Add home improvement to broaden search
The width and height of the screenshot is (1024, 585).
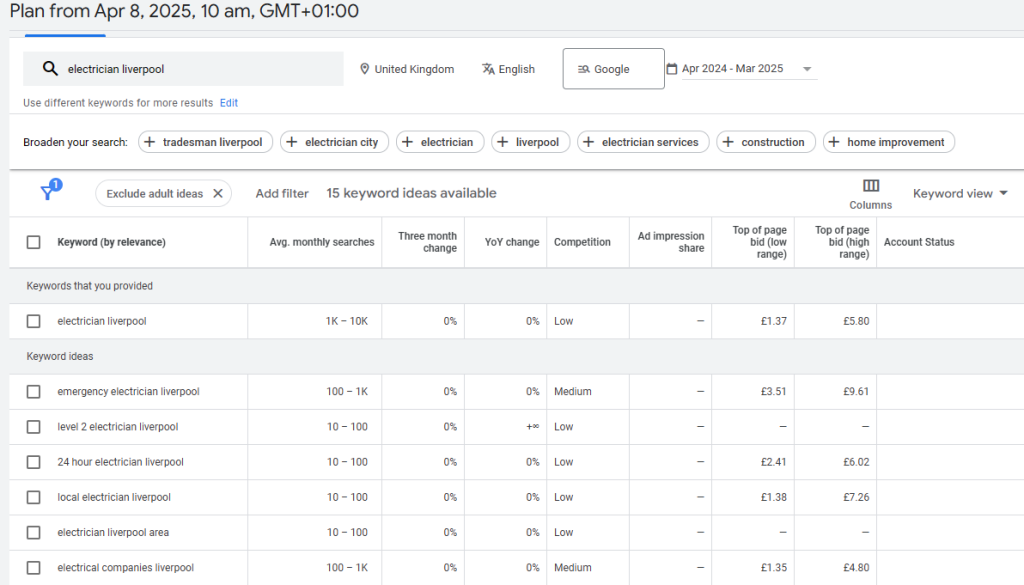click(x=889, y=142)
